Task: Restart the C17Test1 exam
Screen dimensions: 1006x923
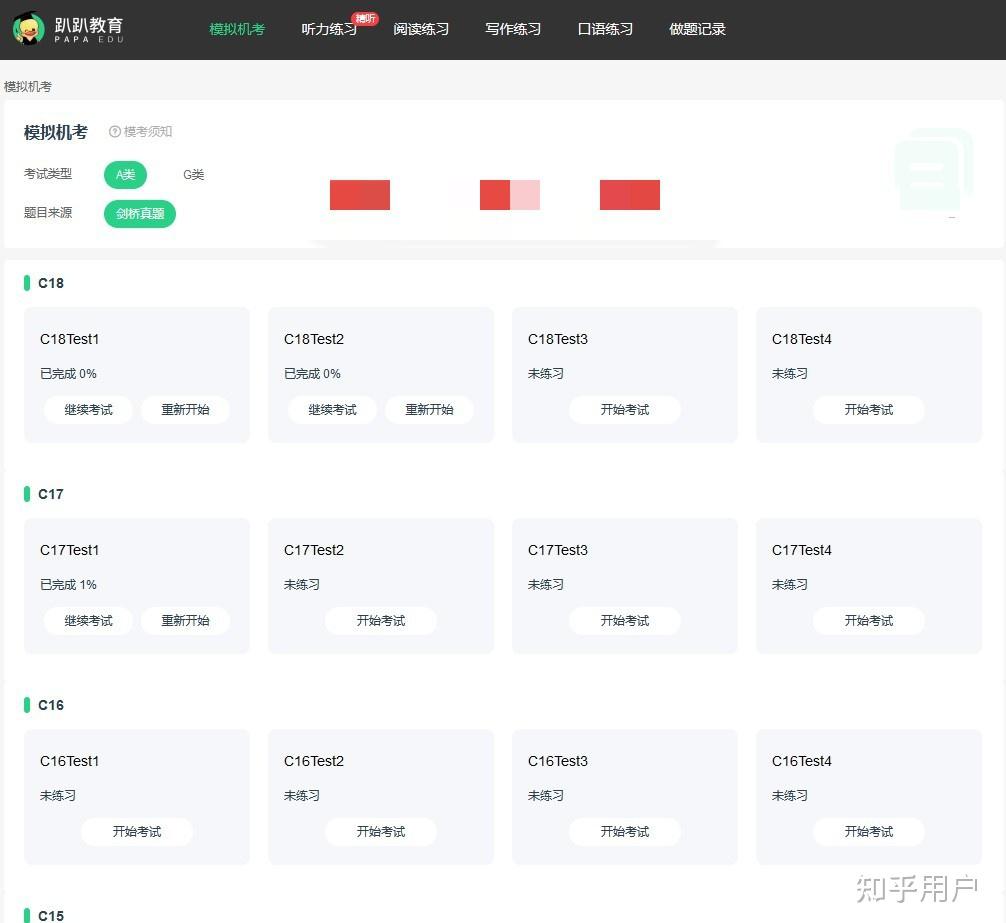Action: pyautogui.click(x=185, y=620)
